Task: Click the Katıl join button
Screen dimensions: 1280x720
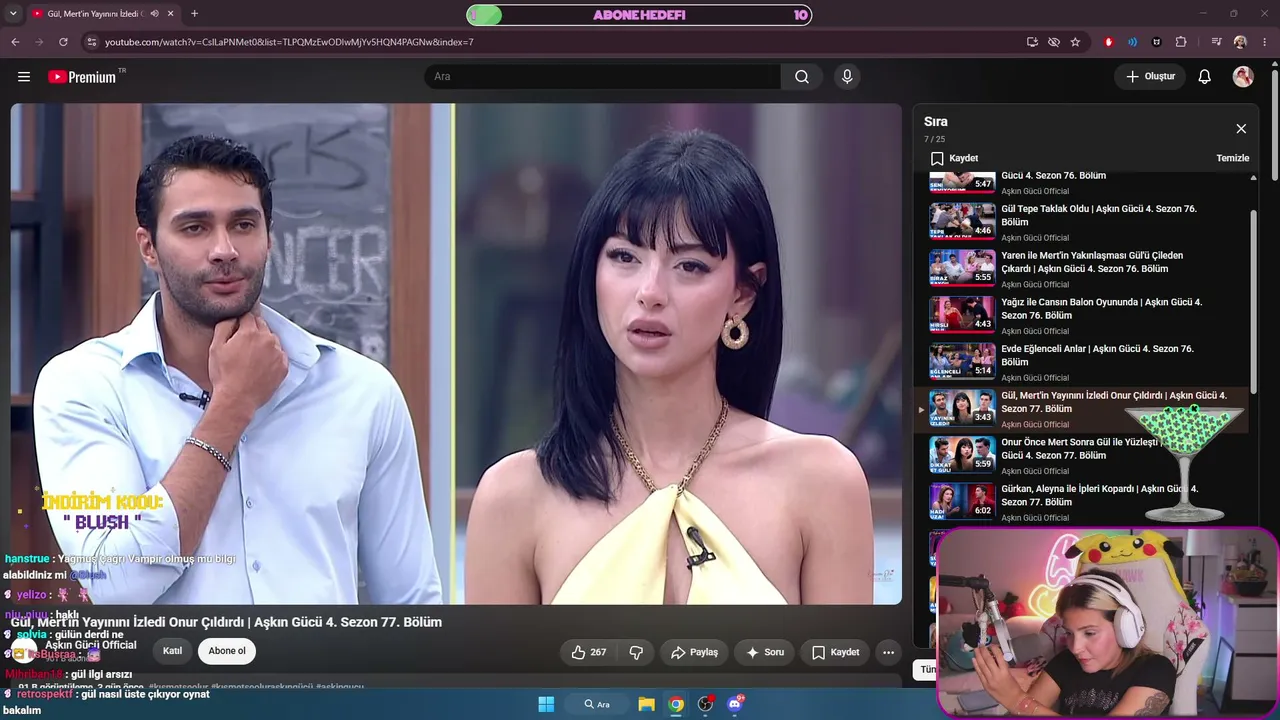Action: 173,651
